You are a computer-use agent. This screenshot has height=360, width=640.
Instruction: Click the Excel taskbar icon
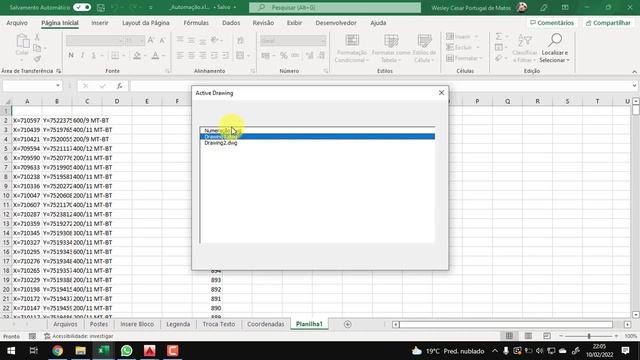tap(103, 351)
